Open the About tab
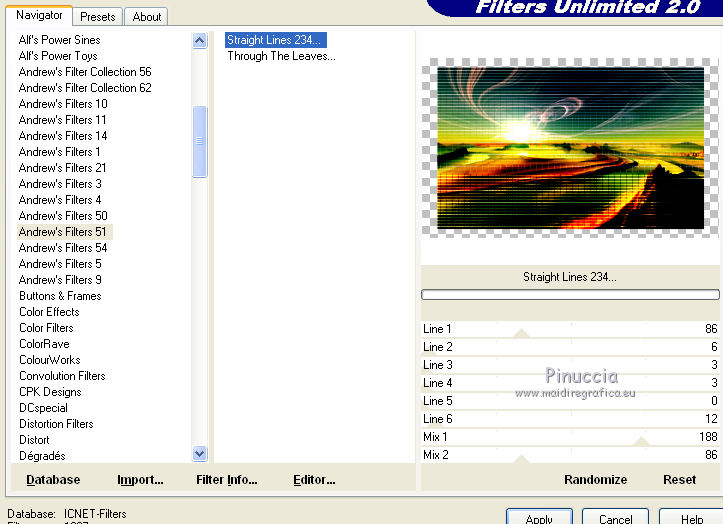723x524 pixels. (147, 17)
